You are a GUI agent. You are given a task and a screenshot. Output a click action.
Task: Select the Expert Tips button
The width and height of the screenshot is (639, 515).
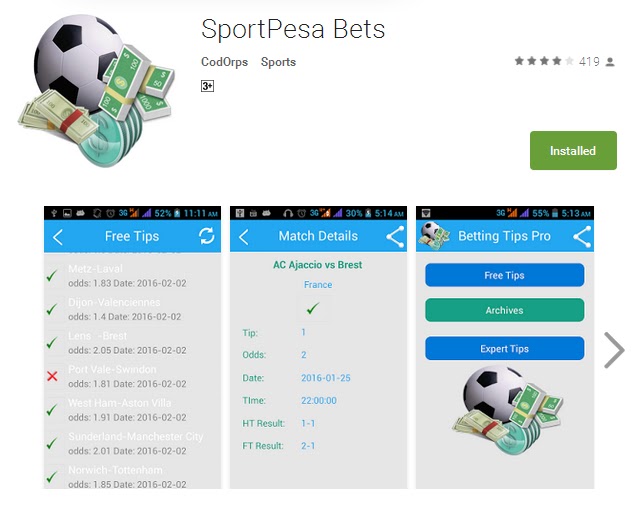[505, 349]
